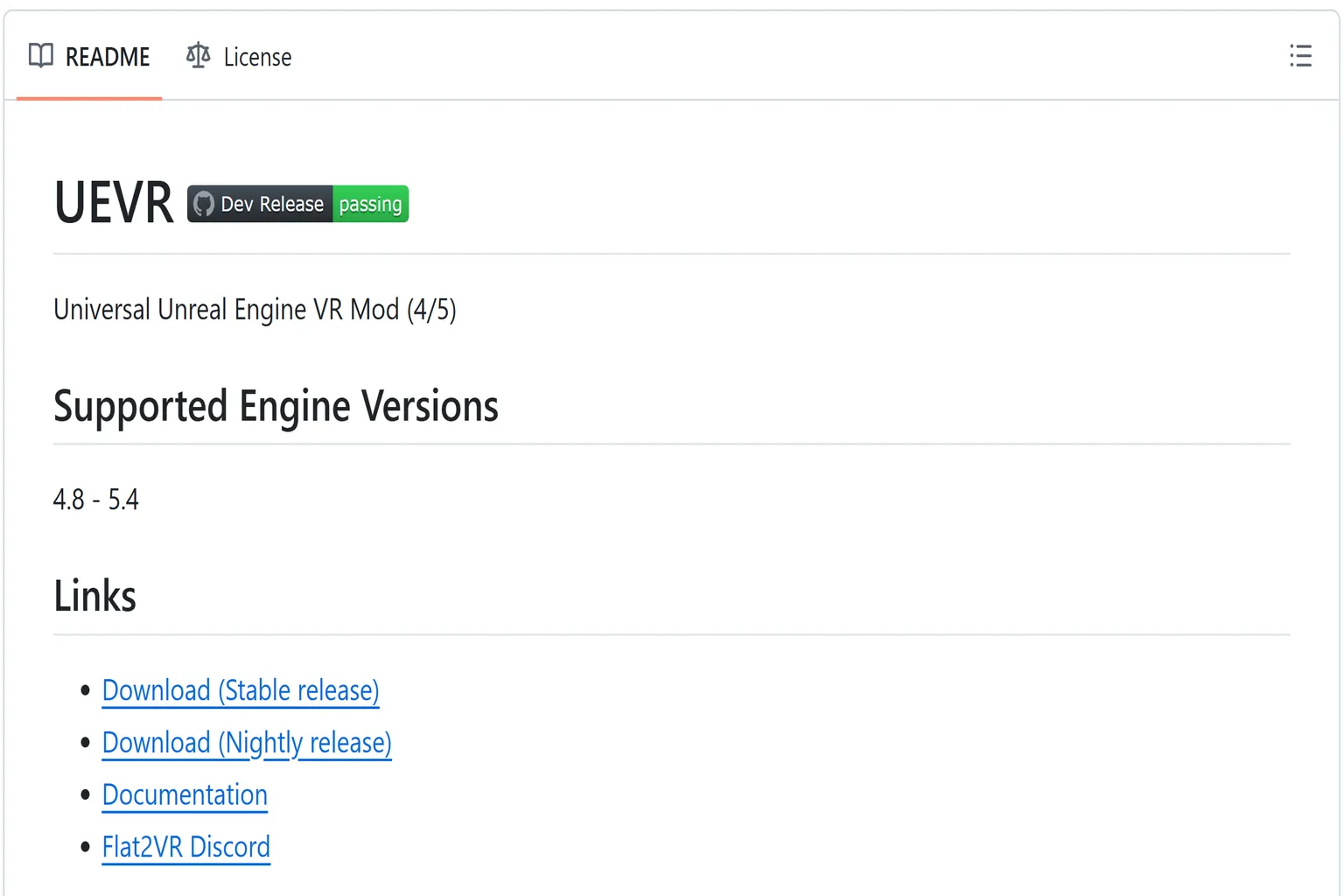Click the book icon beside README
The width and height of the screenshot is (1344, 896).
[40, 56]
